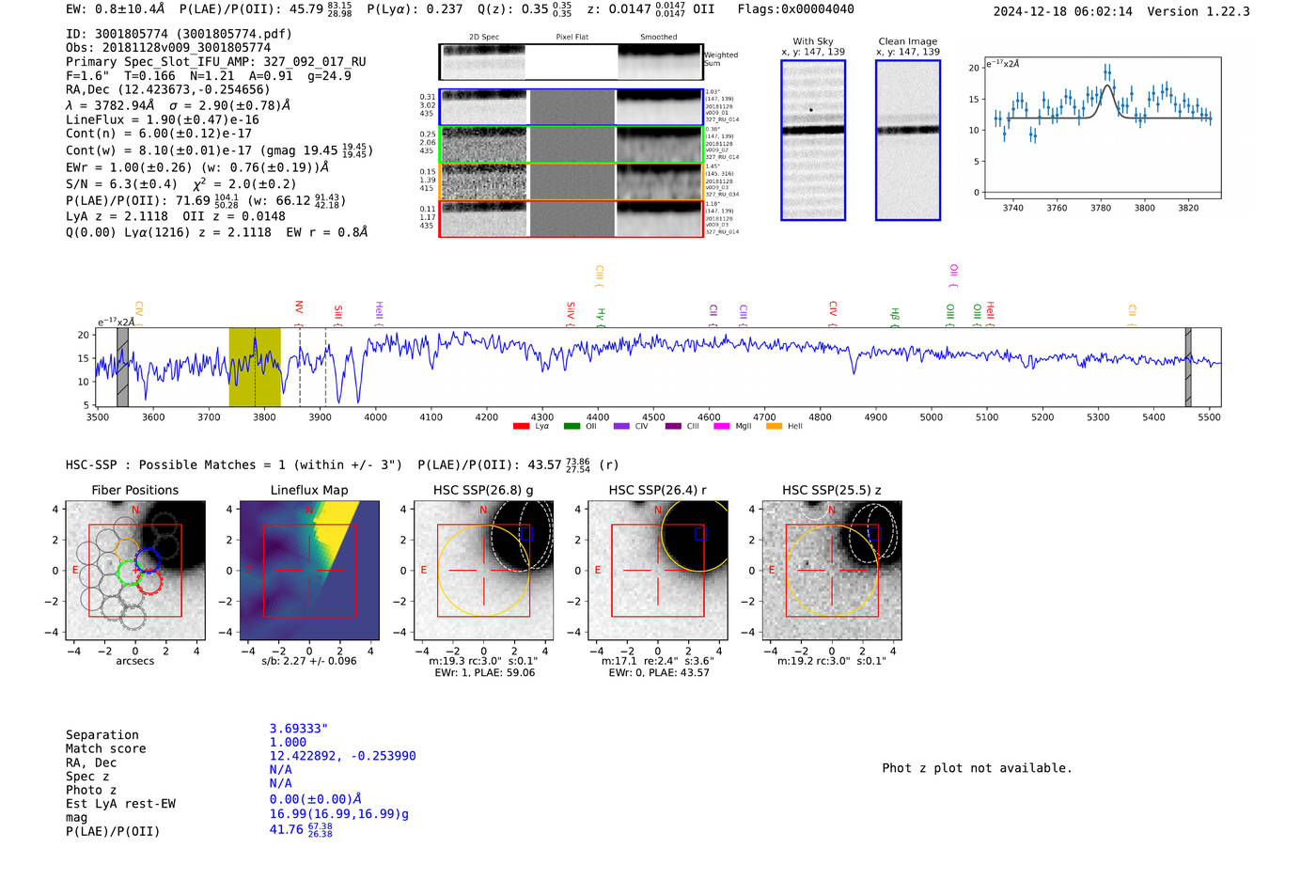Click the orange HeII legend swatch
Image resolution: width=1316 pixels, height=896 pixels.
pyautogui.click(x=775, y=427)
